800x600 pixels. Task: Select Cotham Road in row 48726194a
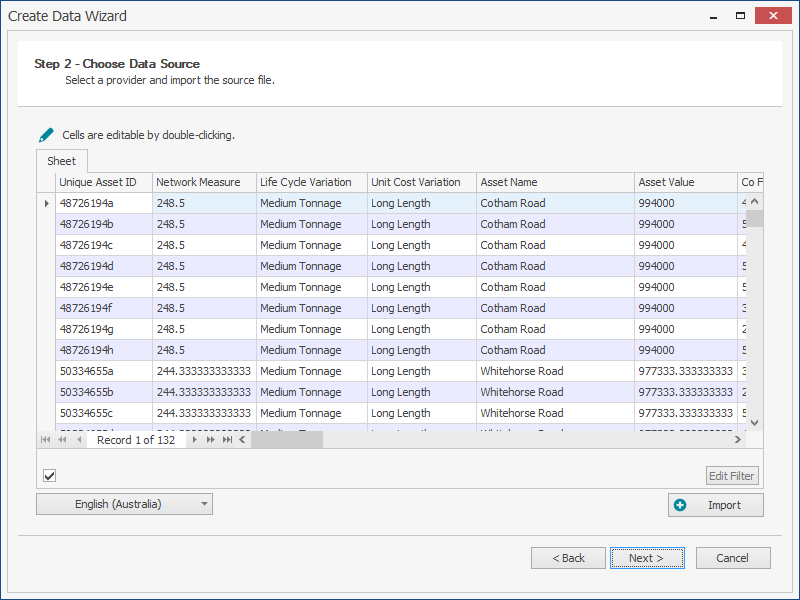coord(556,203)
